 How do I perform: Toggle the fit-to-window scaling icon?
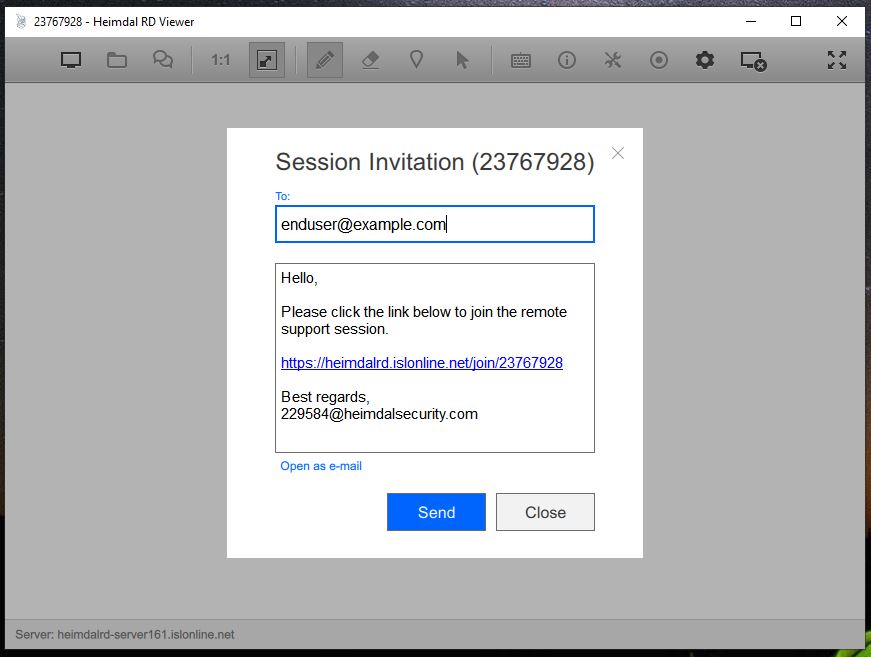(x=267, y=60)
